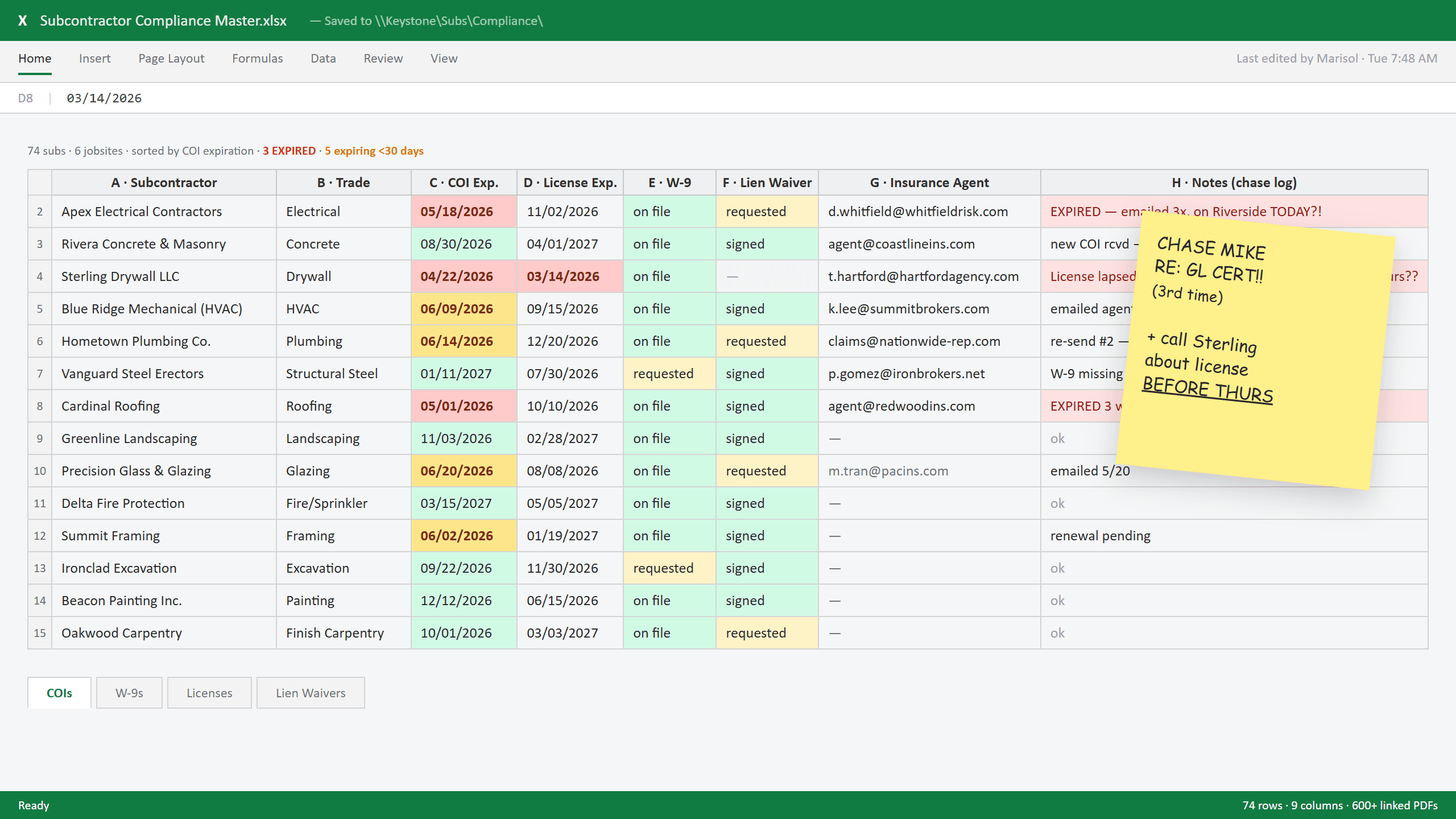Viewport: 1456px width, 819px height.
Task: Switch to Page Layout tab
Action: tap(171, 59)
